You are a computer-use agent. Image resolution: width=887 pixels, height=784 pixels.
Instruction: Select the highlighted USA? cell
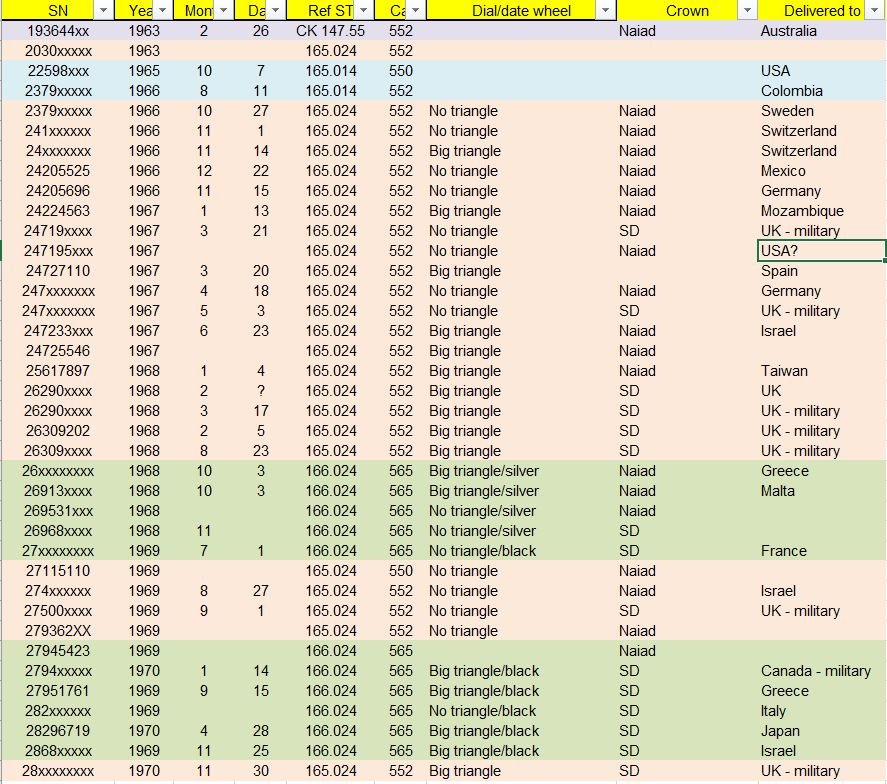pyautogui.click(x=821, y=251)
